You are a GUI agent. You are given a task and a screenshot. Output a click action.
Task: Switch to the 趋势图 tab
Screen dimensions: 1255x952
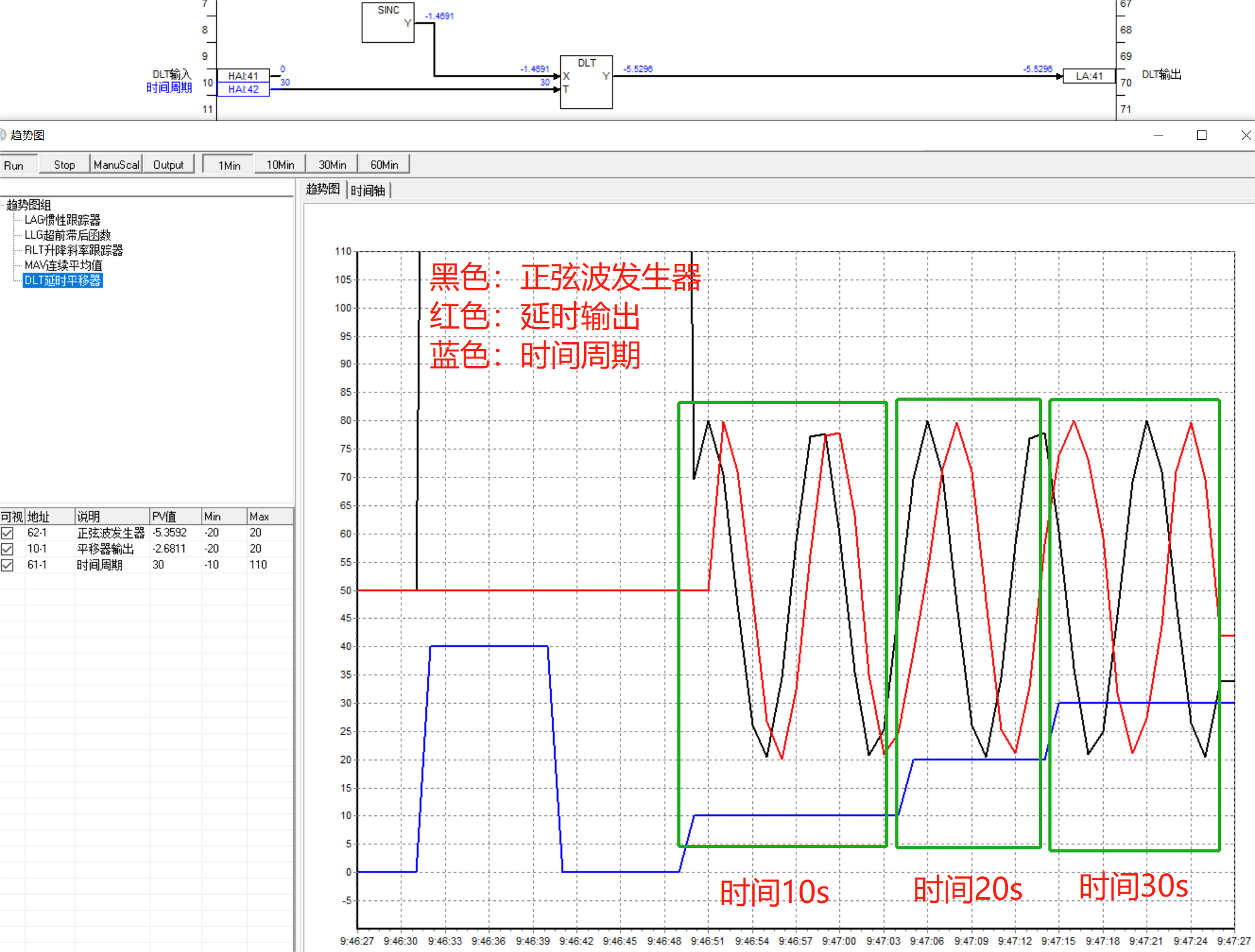[x=323, y=189]
